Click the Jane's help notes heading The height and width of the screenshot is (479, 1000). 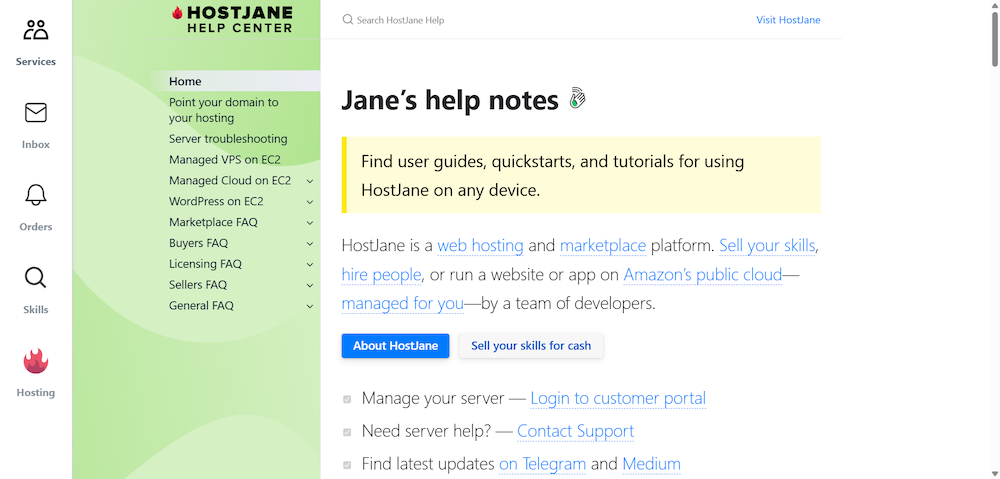[x=450, y=100]
